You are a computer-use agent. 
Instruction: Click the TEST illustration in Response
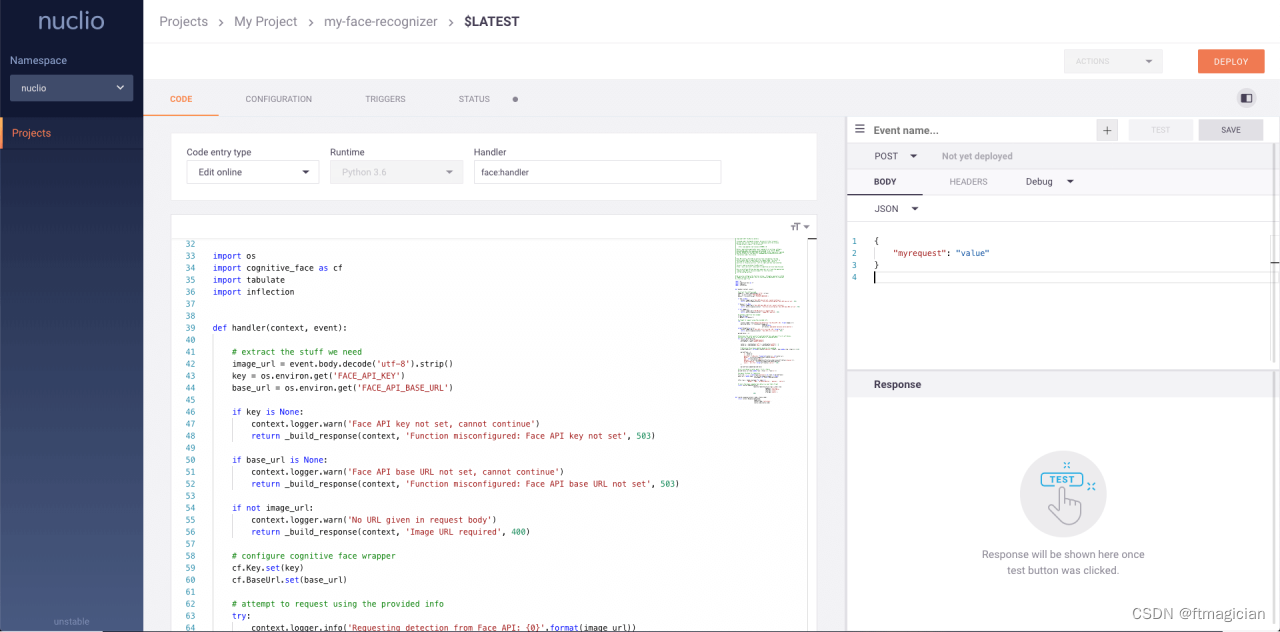1063,494
